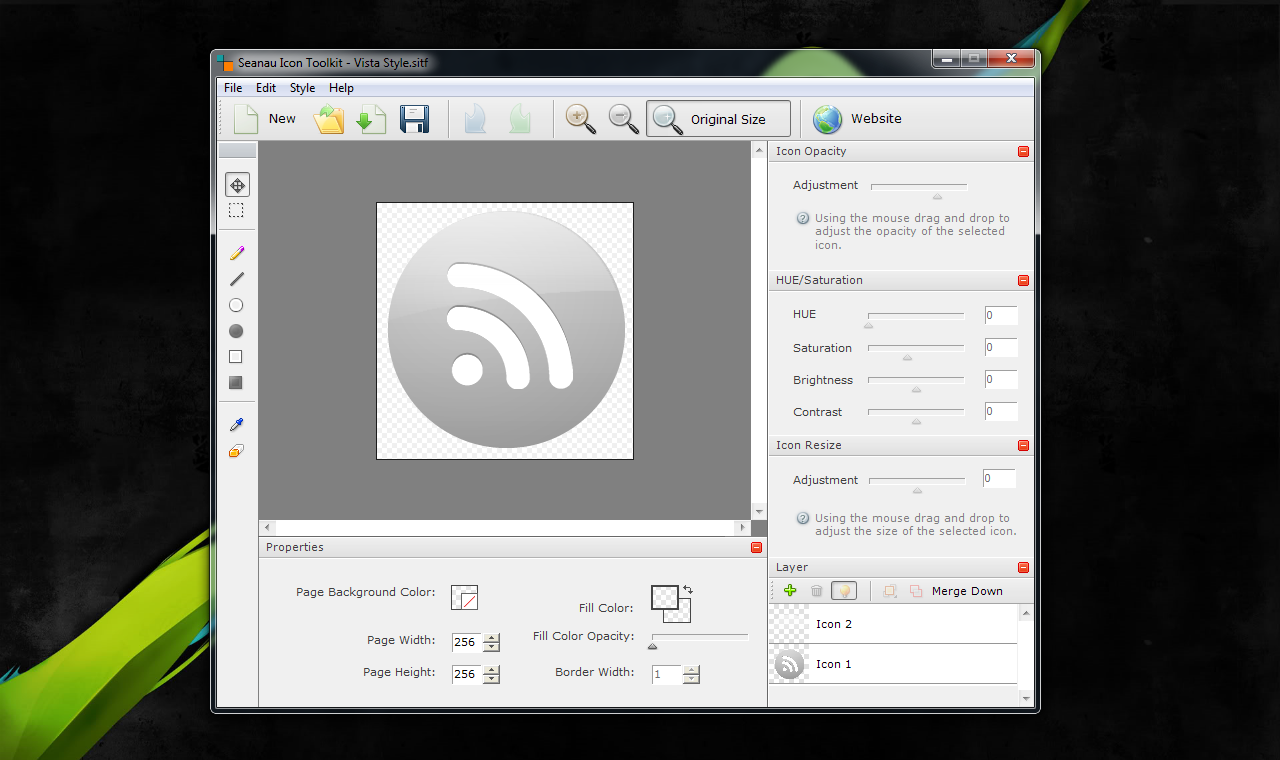Open the File menu
1280x760 pixels.
tap(233, 88)
